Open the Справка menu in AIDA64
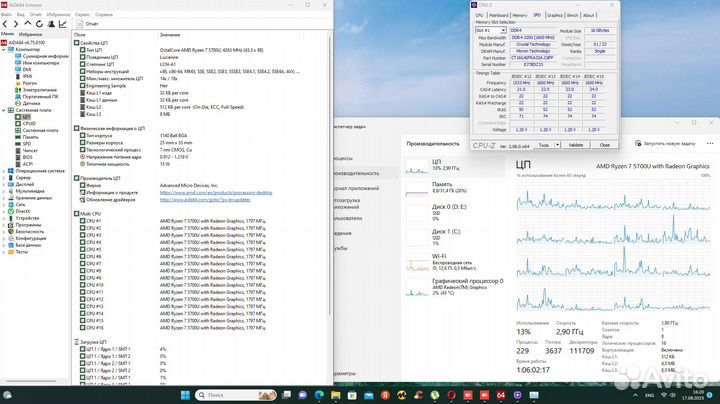Image resolution: width=720 pixels, height=404 pixels. tap(104, 15)
